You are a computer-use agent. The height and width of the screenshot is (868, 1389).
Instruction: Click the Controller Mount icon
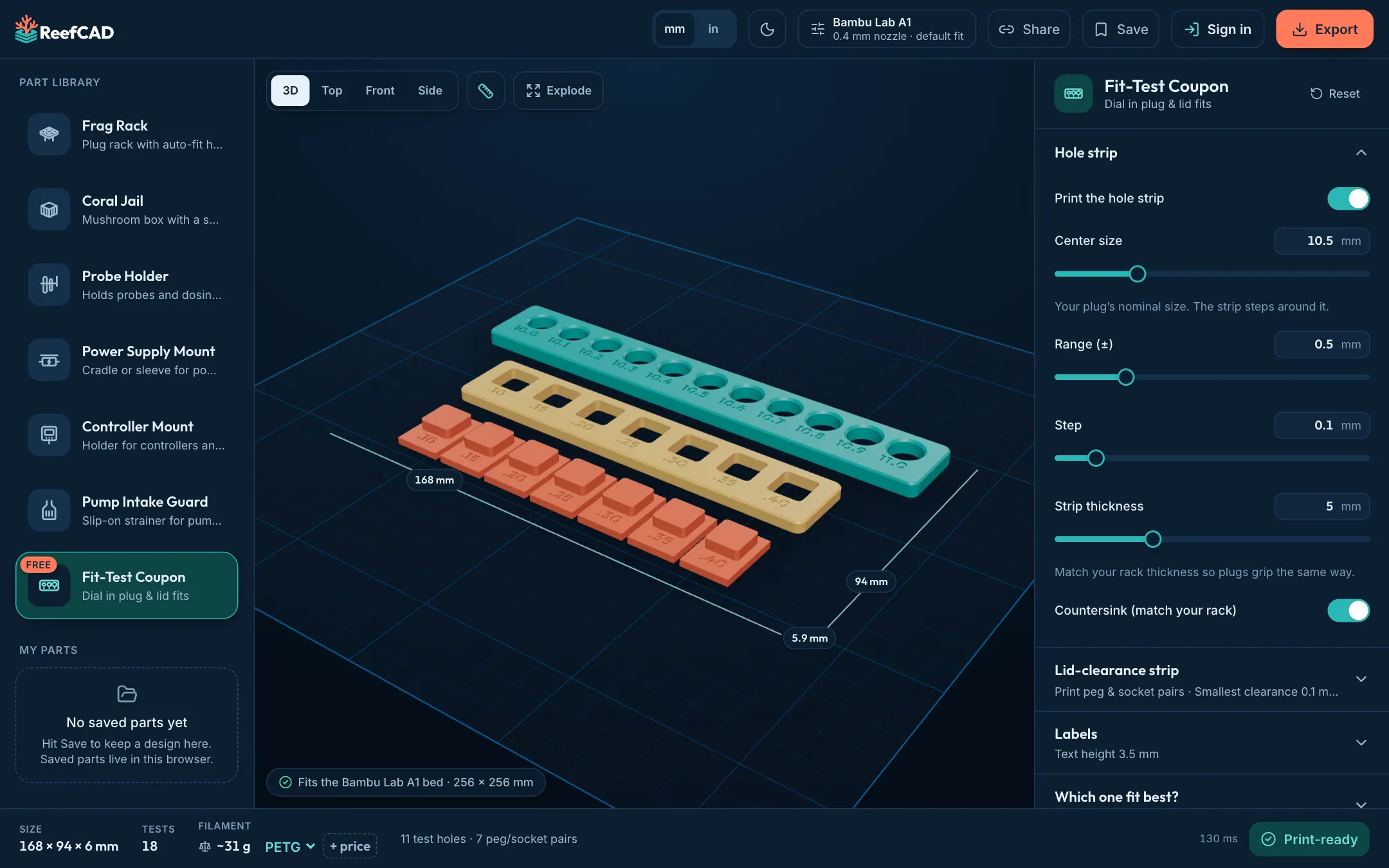pos(49,435)
